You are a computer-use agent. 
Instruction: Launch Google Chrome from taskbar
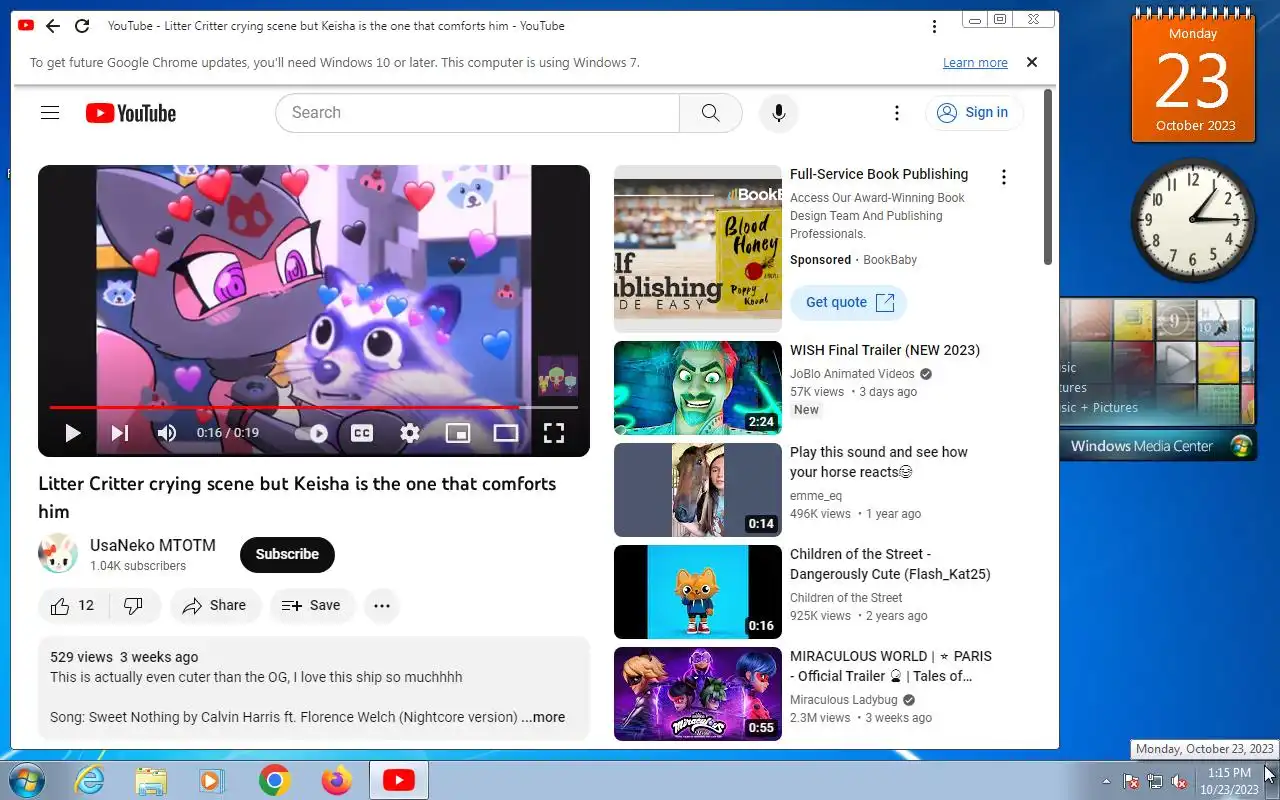[274, 780]
